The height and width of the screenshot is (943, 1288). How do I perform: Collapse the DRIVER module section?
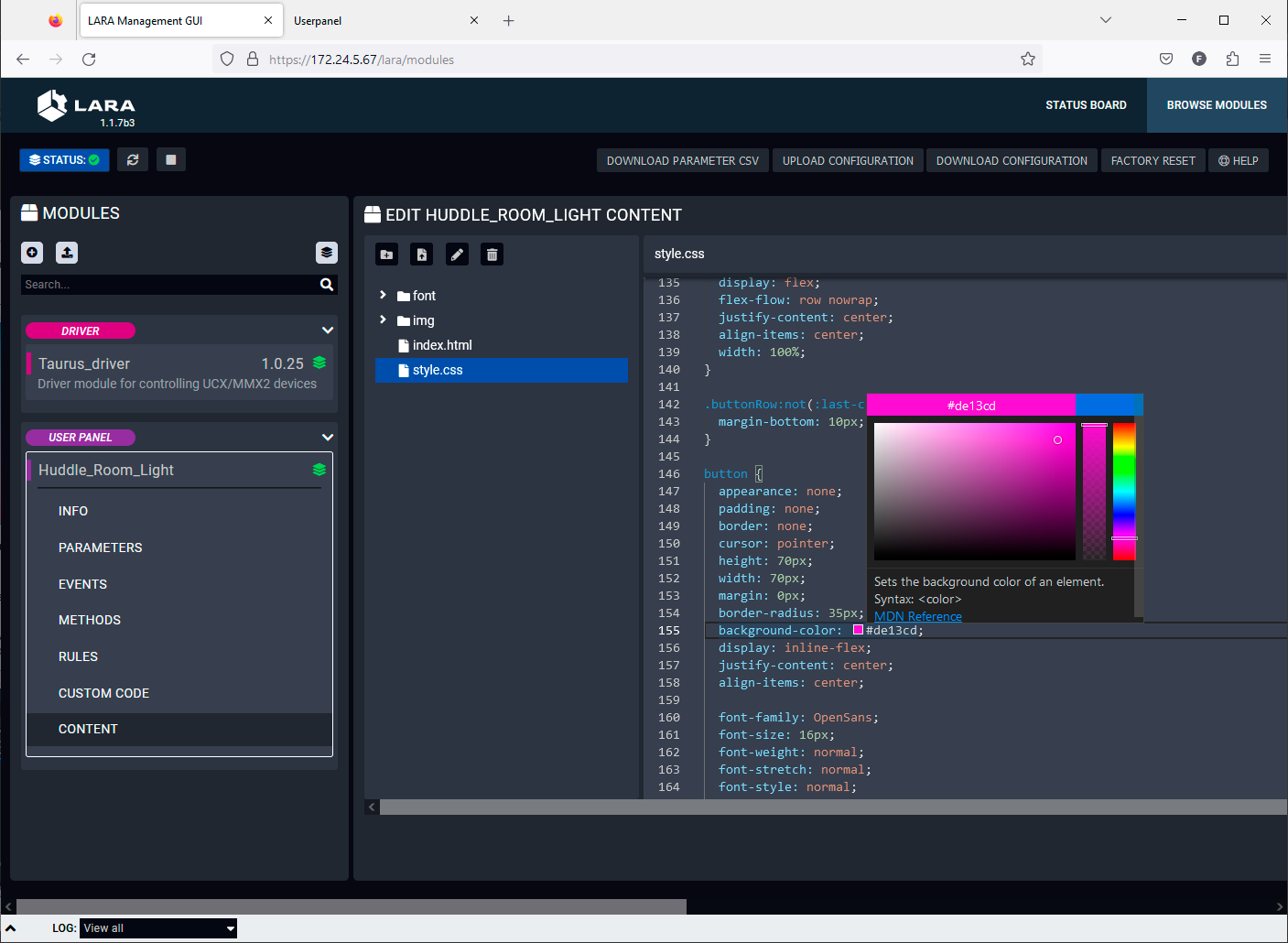(328, 331)
